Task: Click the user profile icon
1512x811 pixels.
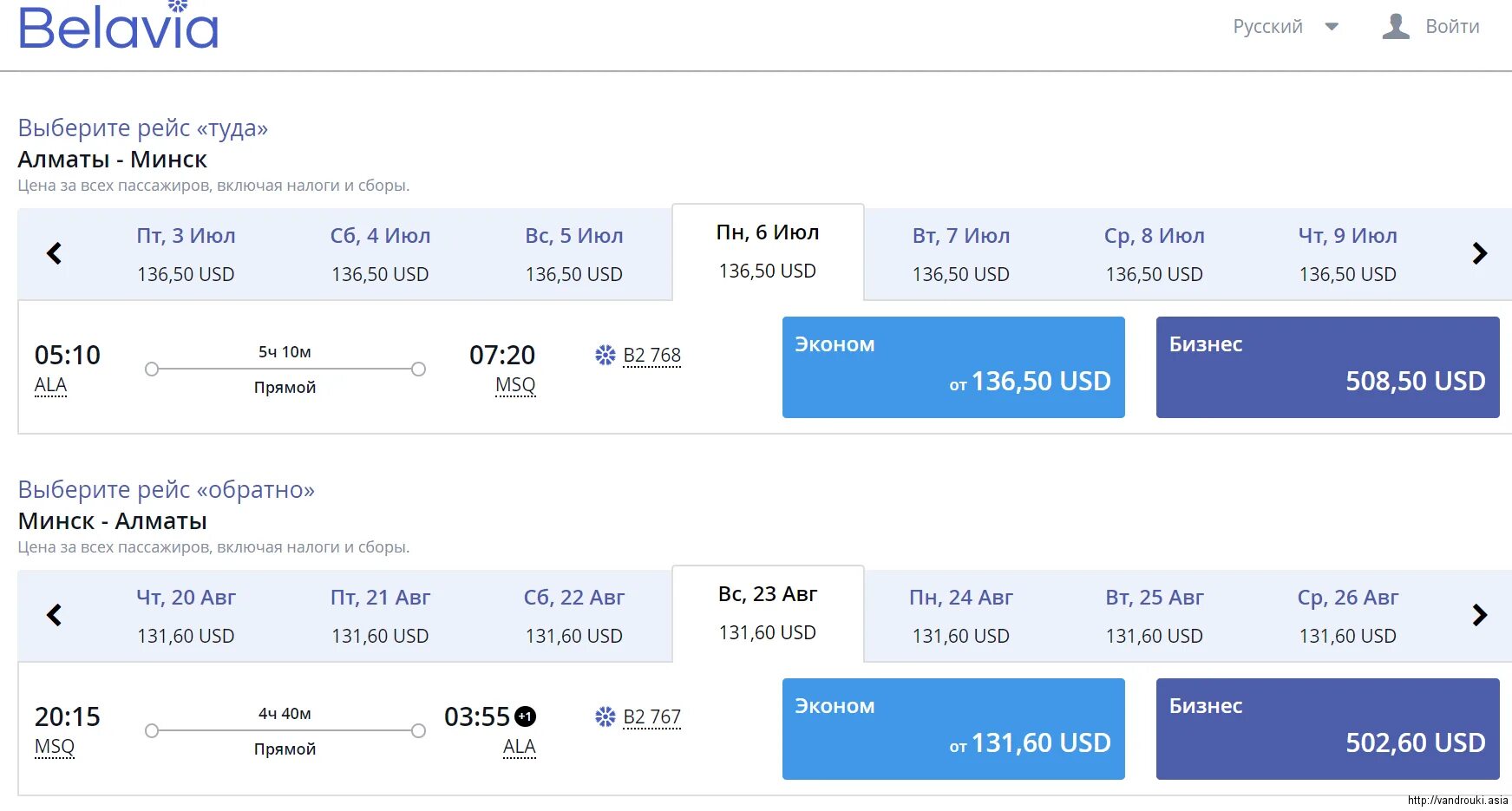Action: [x=1395, y=27]
